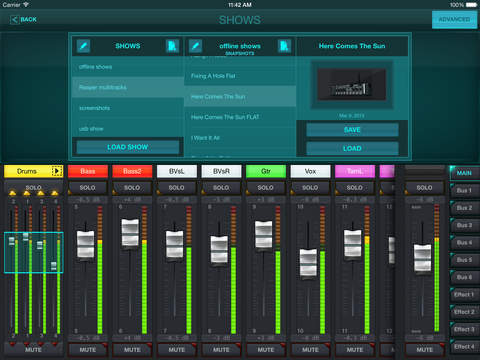This screenshot has height=360, width=480.
Task: Click the LOAD SHOW button
Action: coord(128,147)
